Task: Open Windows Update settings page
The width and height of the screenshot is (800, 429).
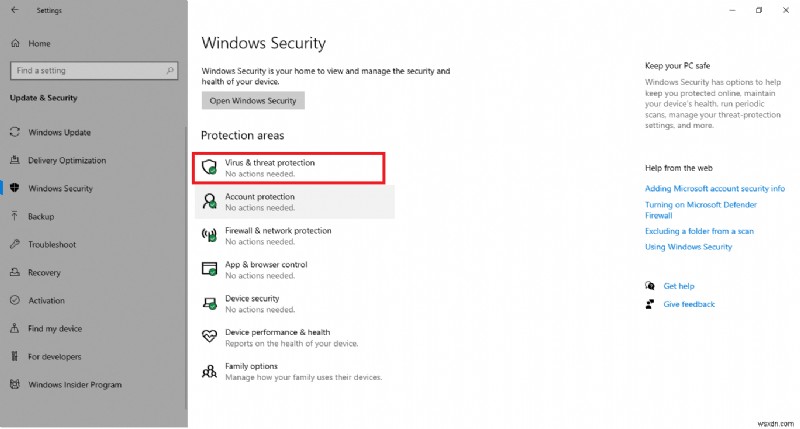Action: click(59, 132)
